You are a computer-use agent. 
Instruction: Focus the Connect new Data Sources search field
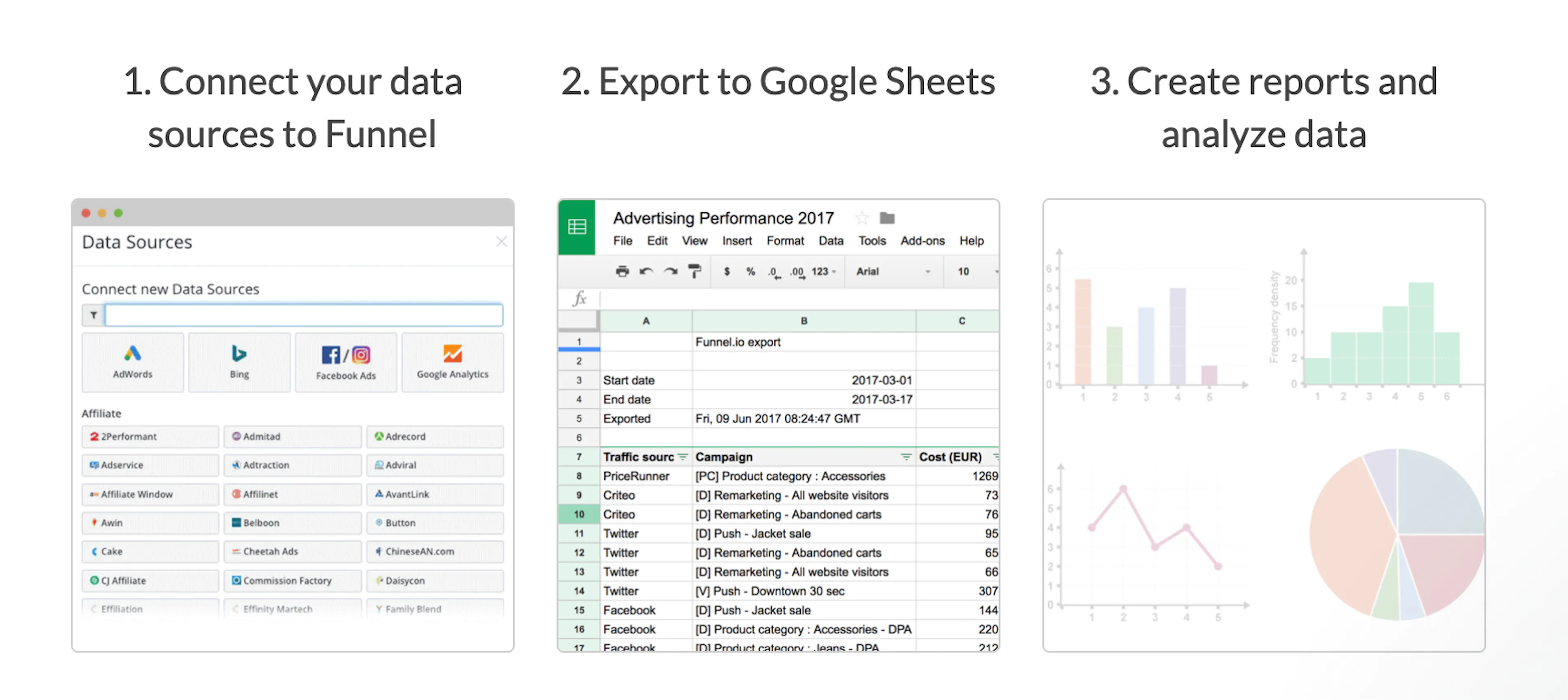tap(304, 315)
